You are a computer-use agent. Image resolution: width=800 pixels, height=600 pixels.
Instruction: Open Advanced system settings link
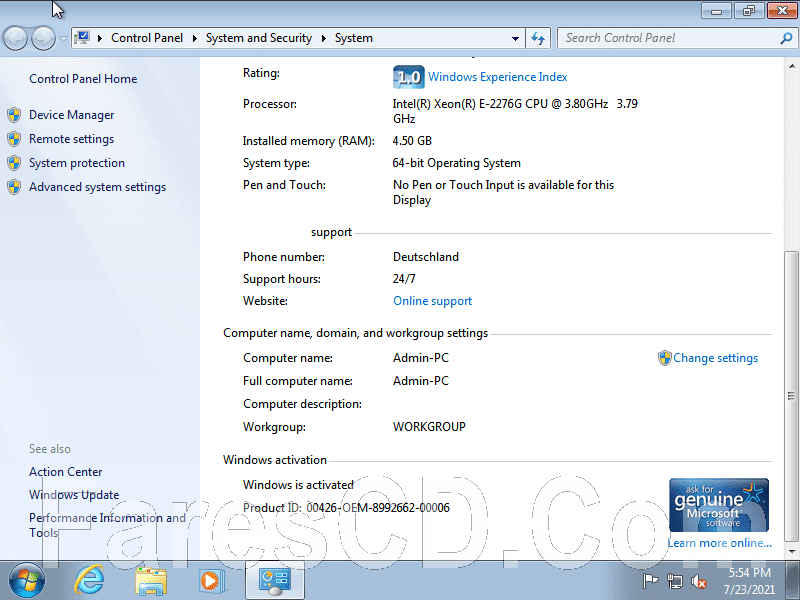97,187
